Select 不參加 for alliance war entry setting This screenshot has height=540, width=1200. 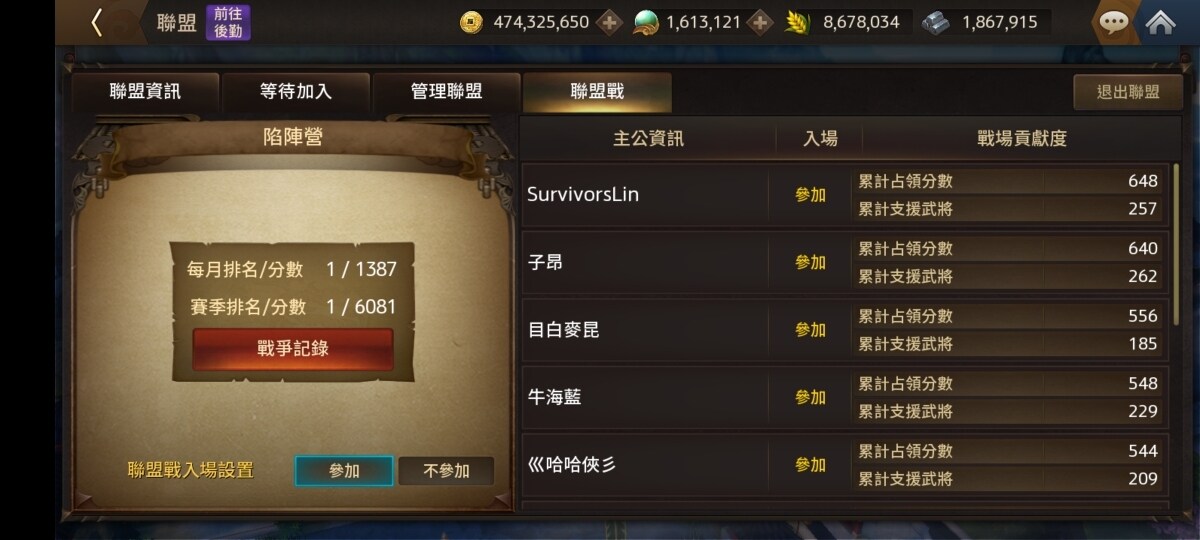click(x=446, y=471)
